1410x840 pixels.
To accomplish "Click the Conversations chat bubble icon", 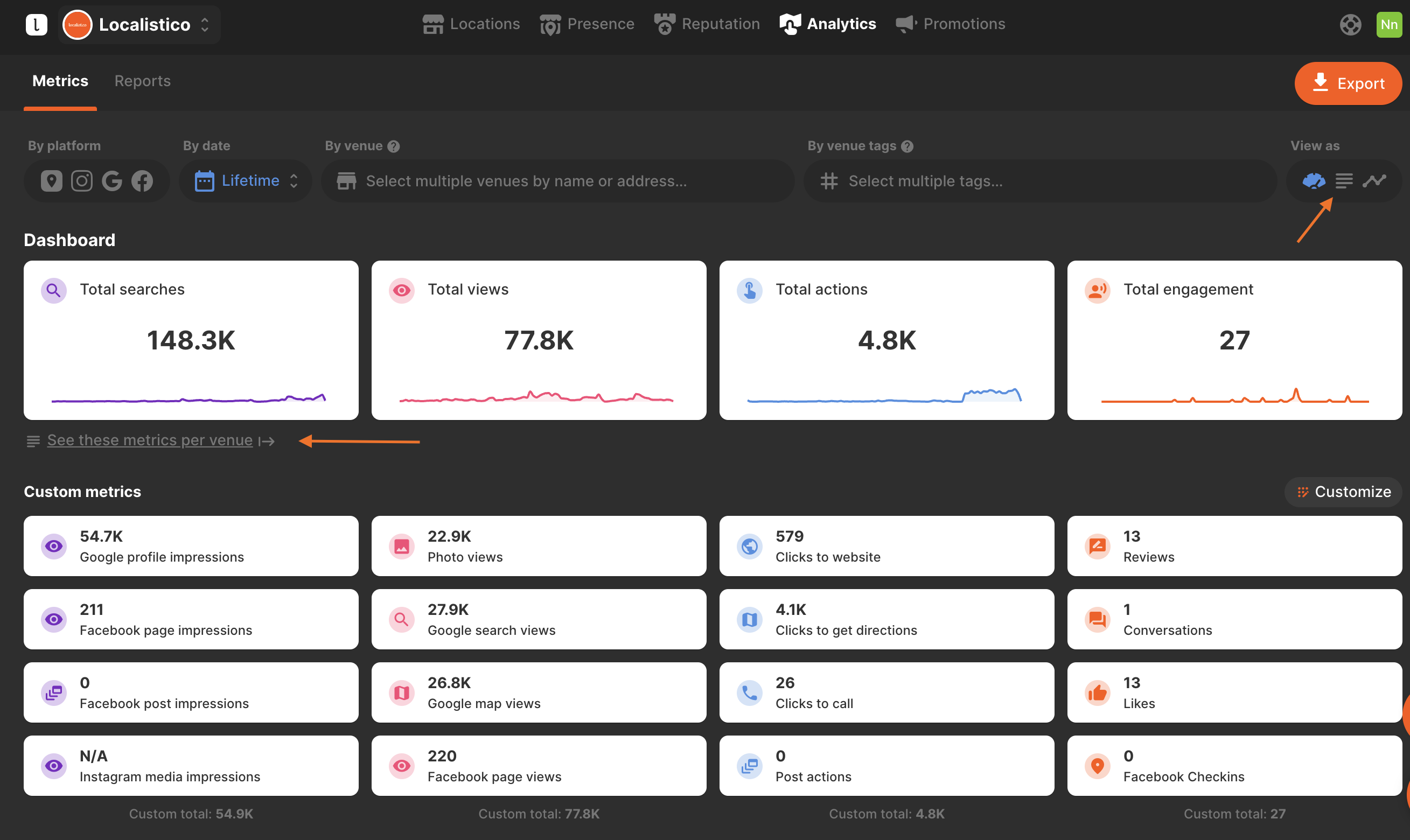I will tap(1098, 620).
